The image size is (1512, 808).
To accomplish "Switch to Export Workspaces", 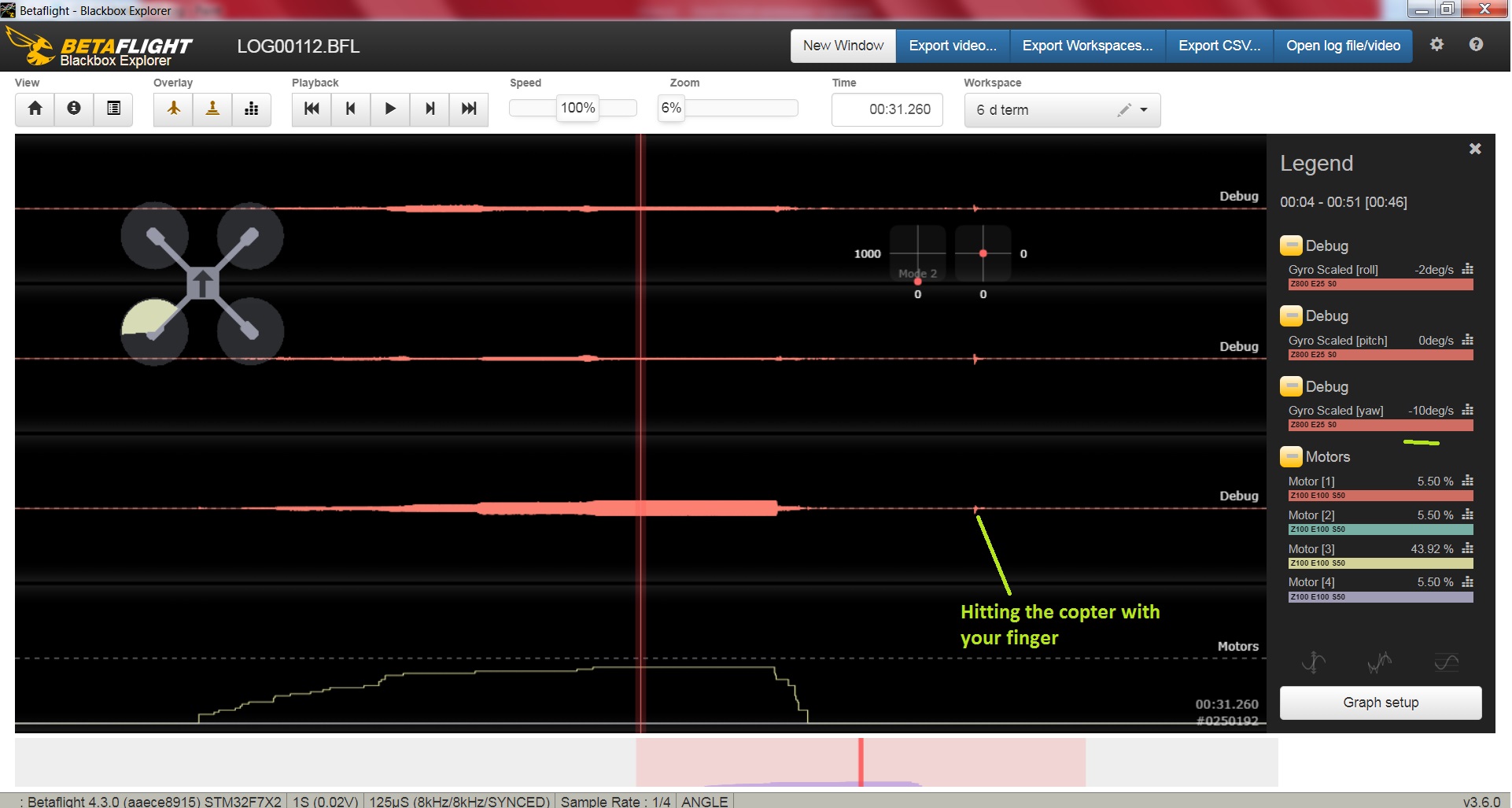I will (x=1086, y=46).
